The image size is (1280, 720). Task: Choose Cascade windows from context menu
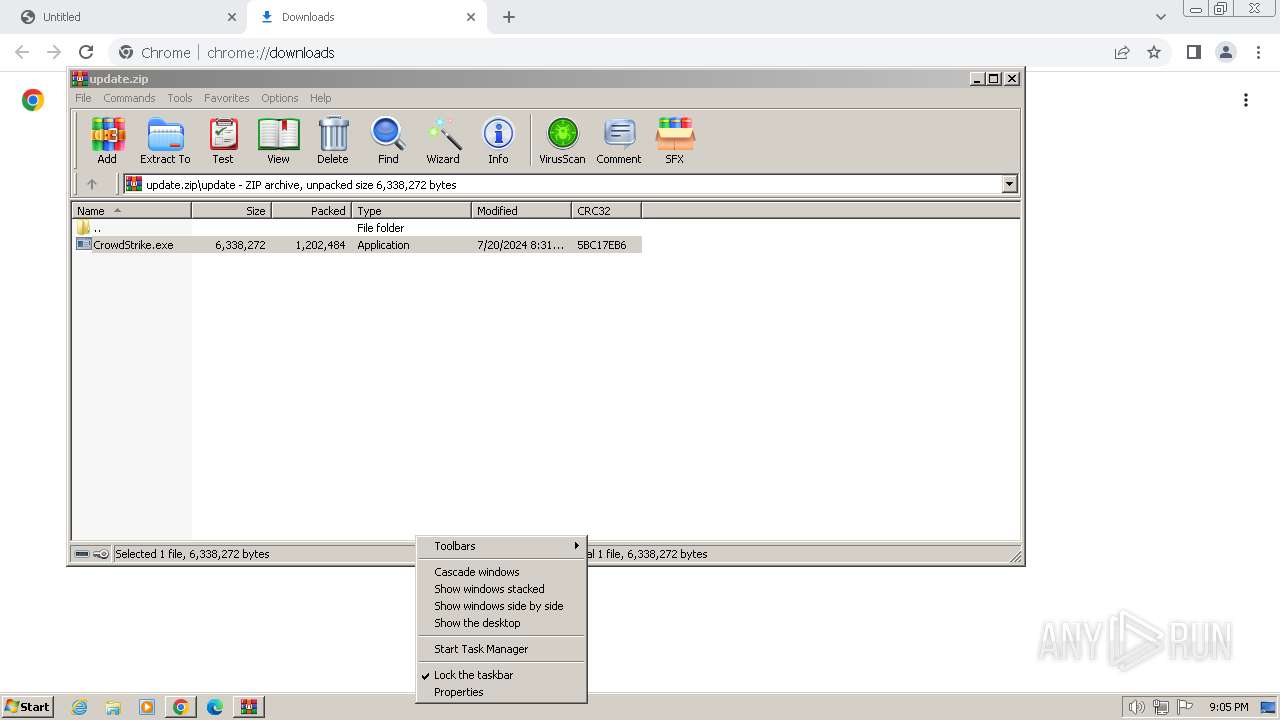pyautogui.click(x=501, y=572)
